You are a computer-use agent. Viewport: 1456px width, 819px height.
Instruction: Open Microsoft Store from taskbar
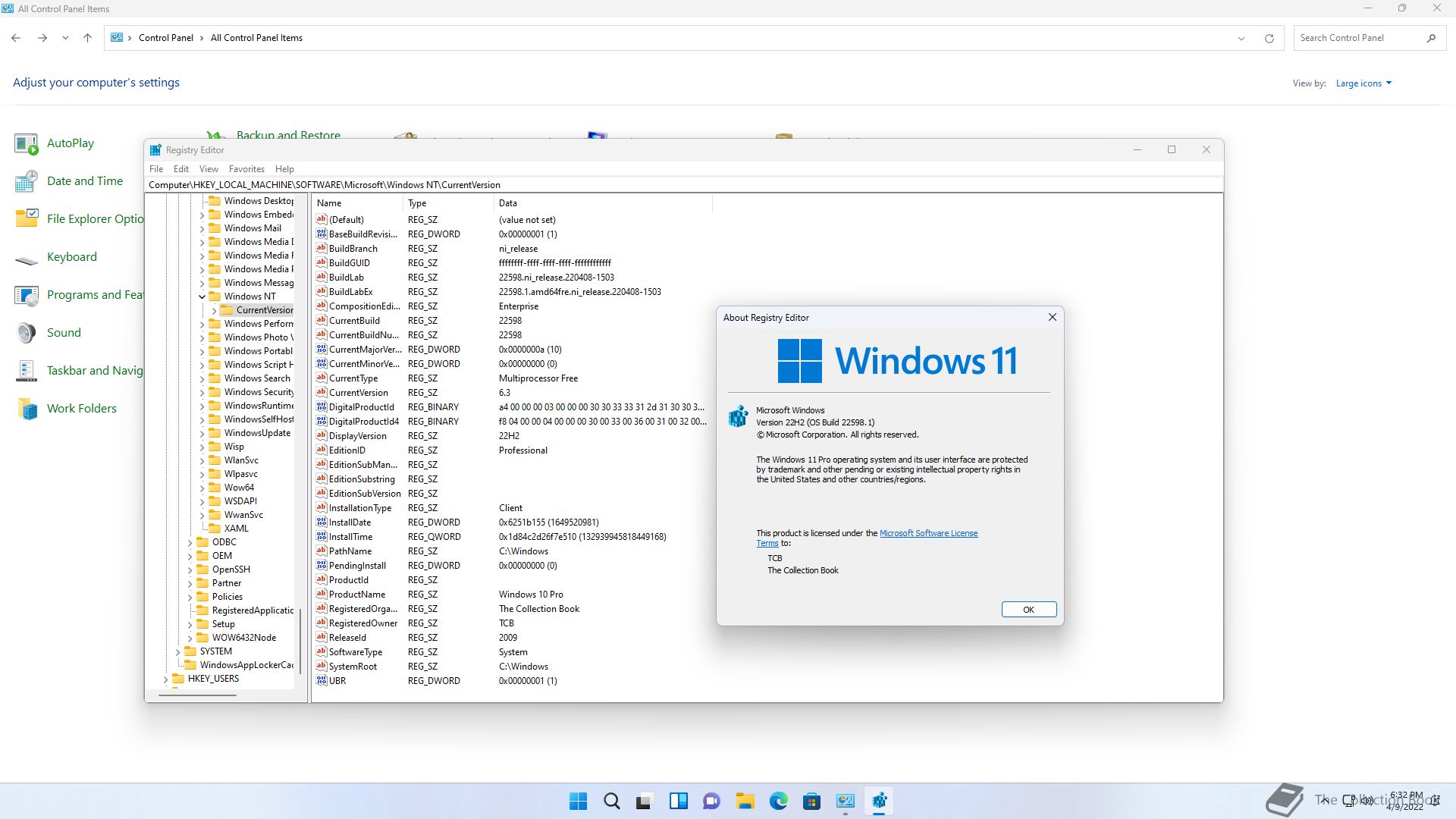[x=811, y=801]
